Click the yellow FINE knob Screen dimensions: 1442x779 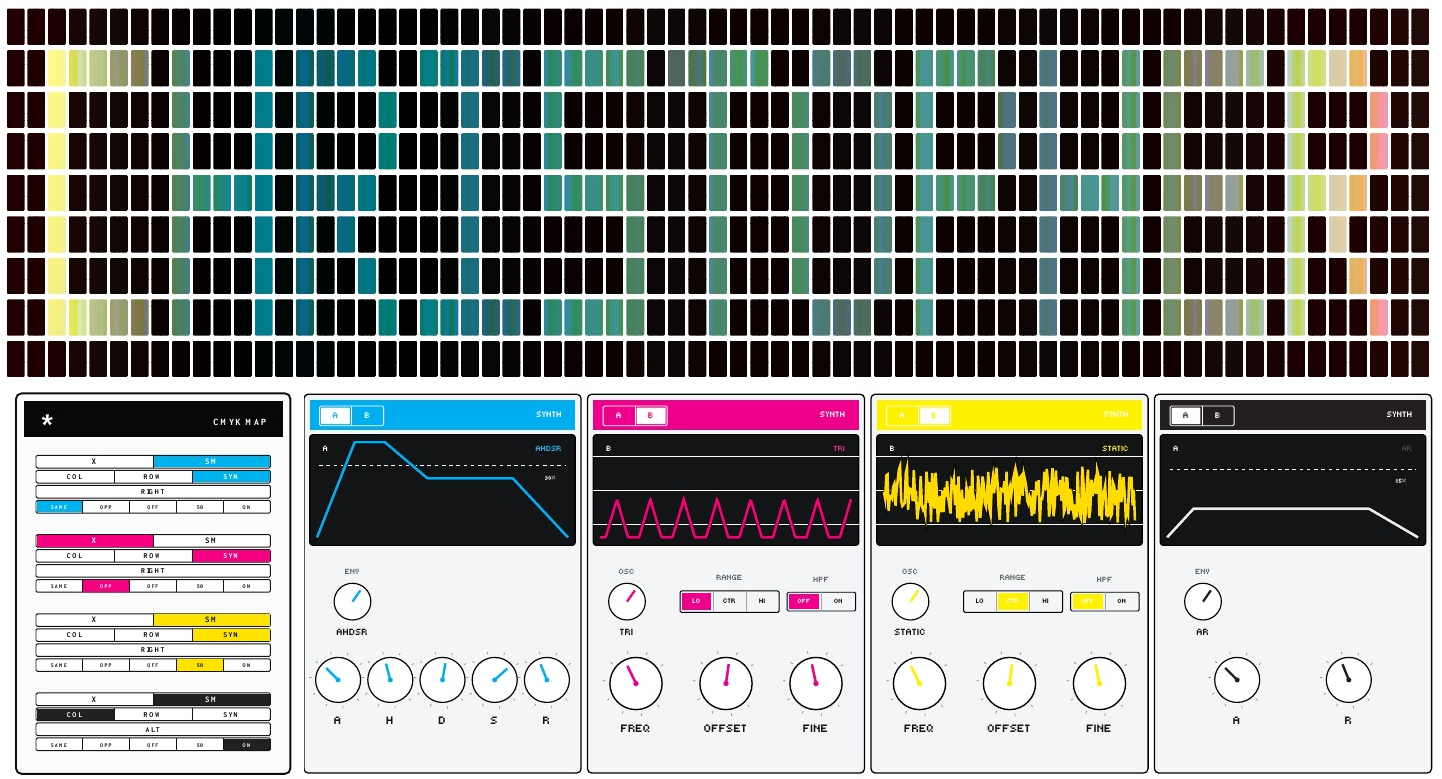pyautogui.click(x=1099, y=683)
